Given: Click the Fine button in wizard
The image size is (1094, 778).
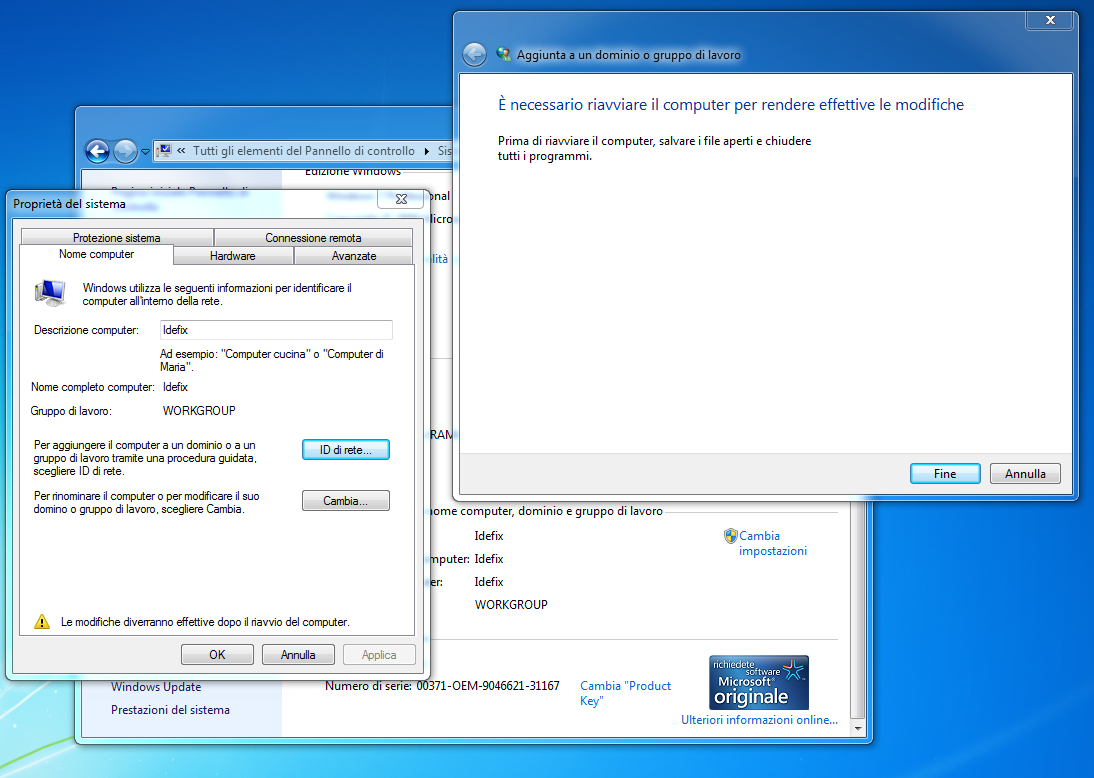Looking at the screenshot, I should pyautogui.click(x=945, y=474).
